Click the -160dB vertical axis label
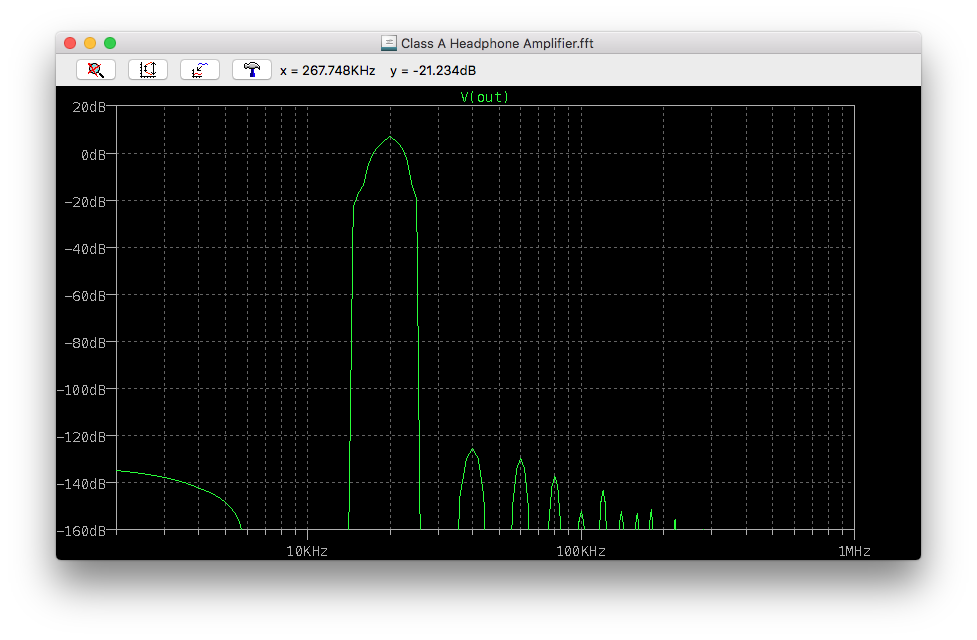Viewport: 977px width, 640px height. coord(82,531)
